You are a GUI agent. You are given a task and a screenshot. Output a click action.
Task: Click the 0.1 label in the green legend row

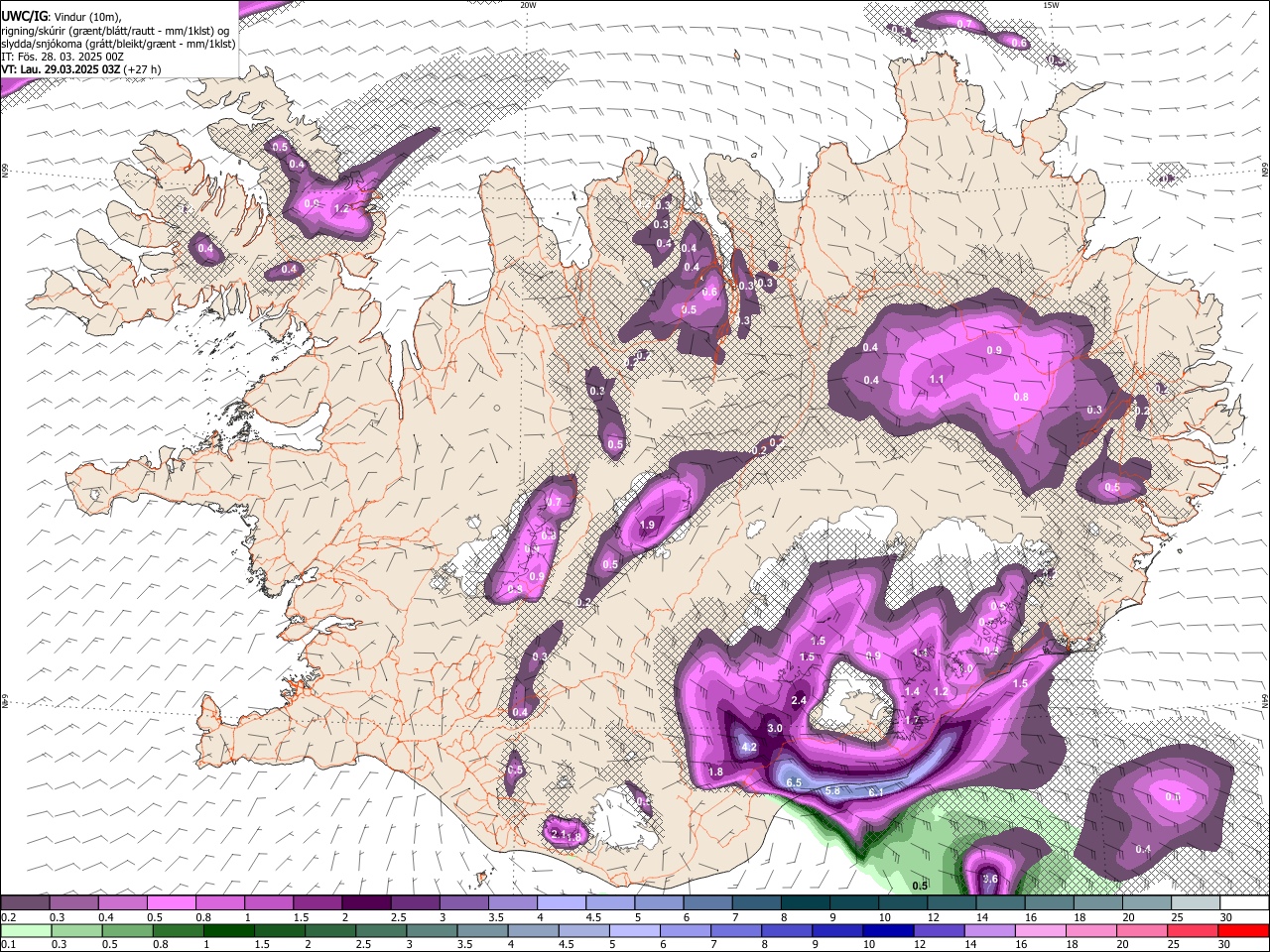[x=8, y=944]
